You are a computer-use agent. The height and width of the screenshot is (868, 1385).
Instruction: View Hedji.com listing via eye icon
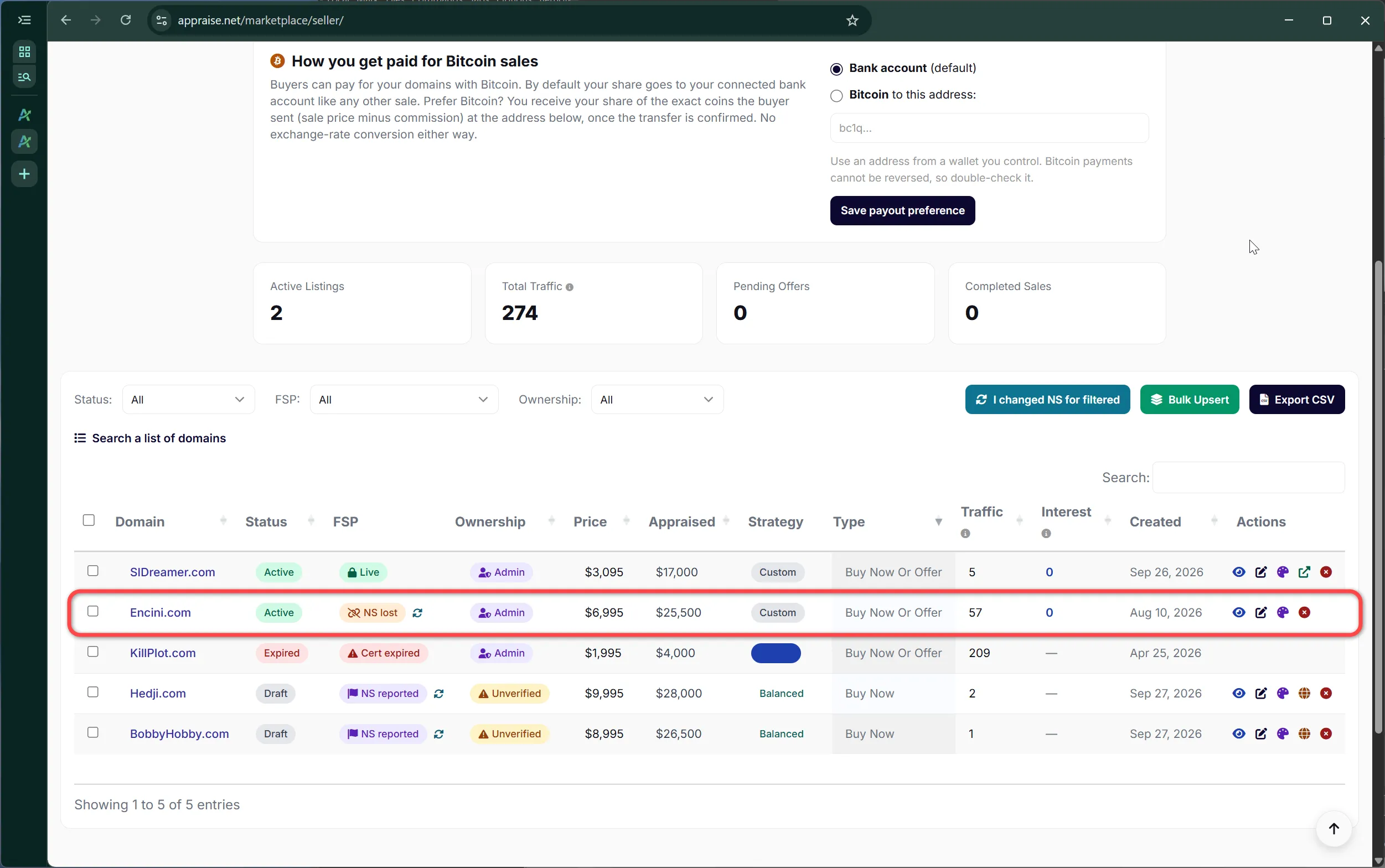click(x=1239, y=693)
